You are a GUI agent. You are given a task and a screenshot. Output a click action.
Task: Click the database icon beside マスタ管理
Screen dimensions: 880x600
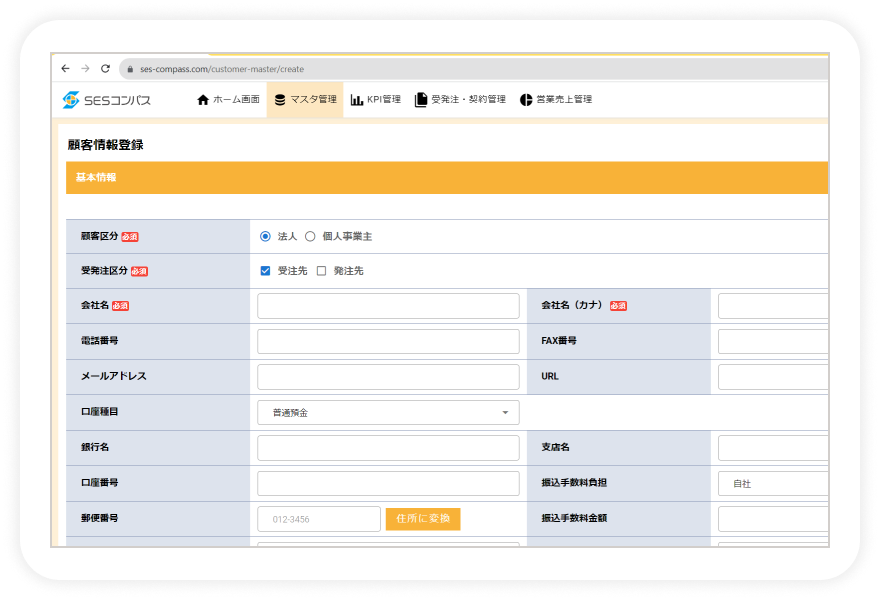point(280,100)
